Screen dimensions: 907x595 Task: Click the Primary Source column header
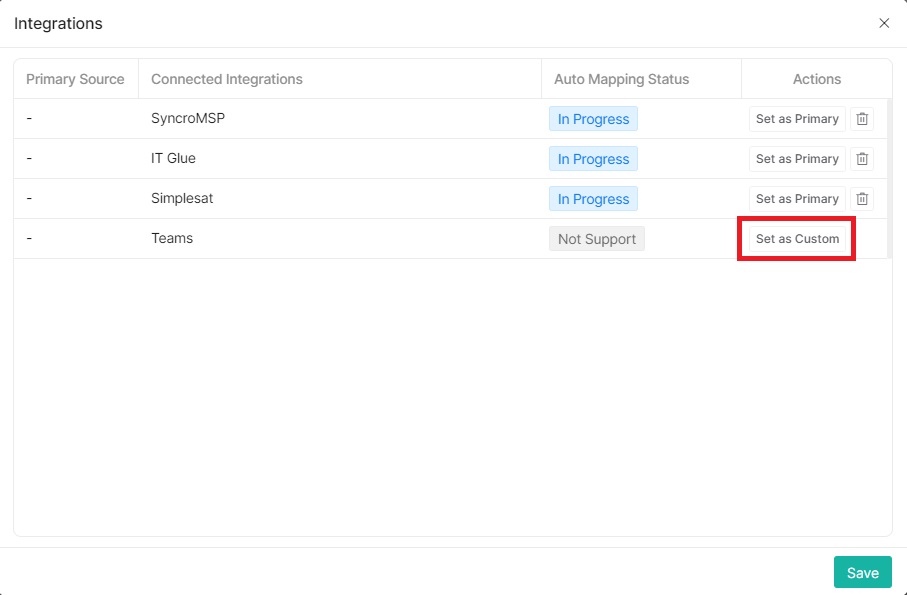pyautogui.click(x=75, y=79)
